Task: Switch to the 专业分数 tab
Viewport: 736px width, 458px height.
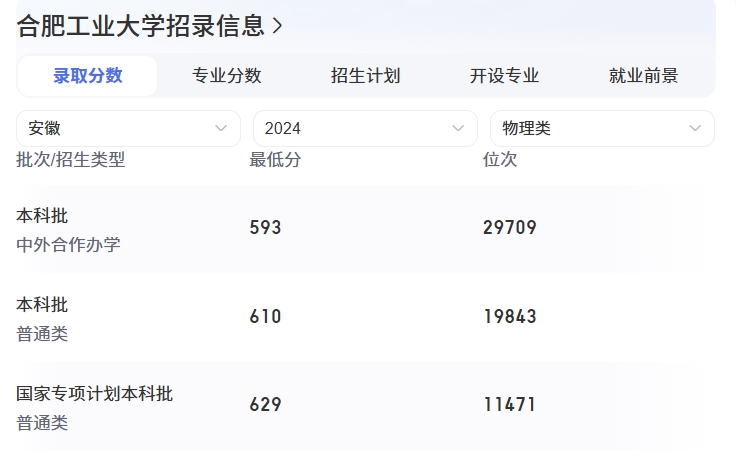Action: click(226, 76)
